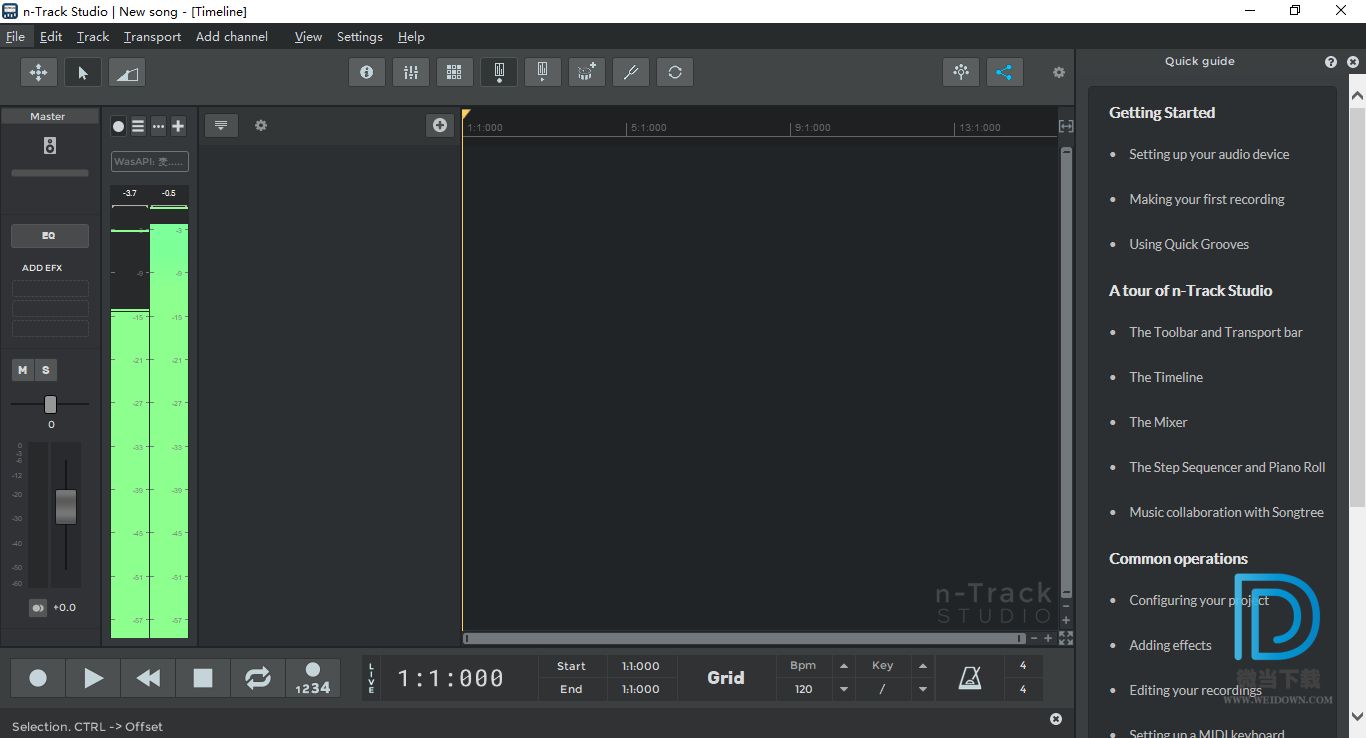
Task: Click the first empty master effect slot
Action: pos(50,289)
